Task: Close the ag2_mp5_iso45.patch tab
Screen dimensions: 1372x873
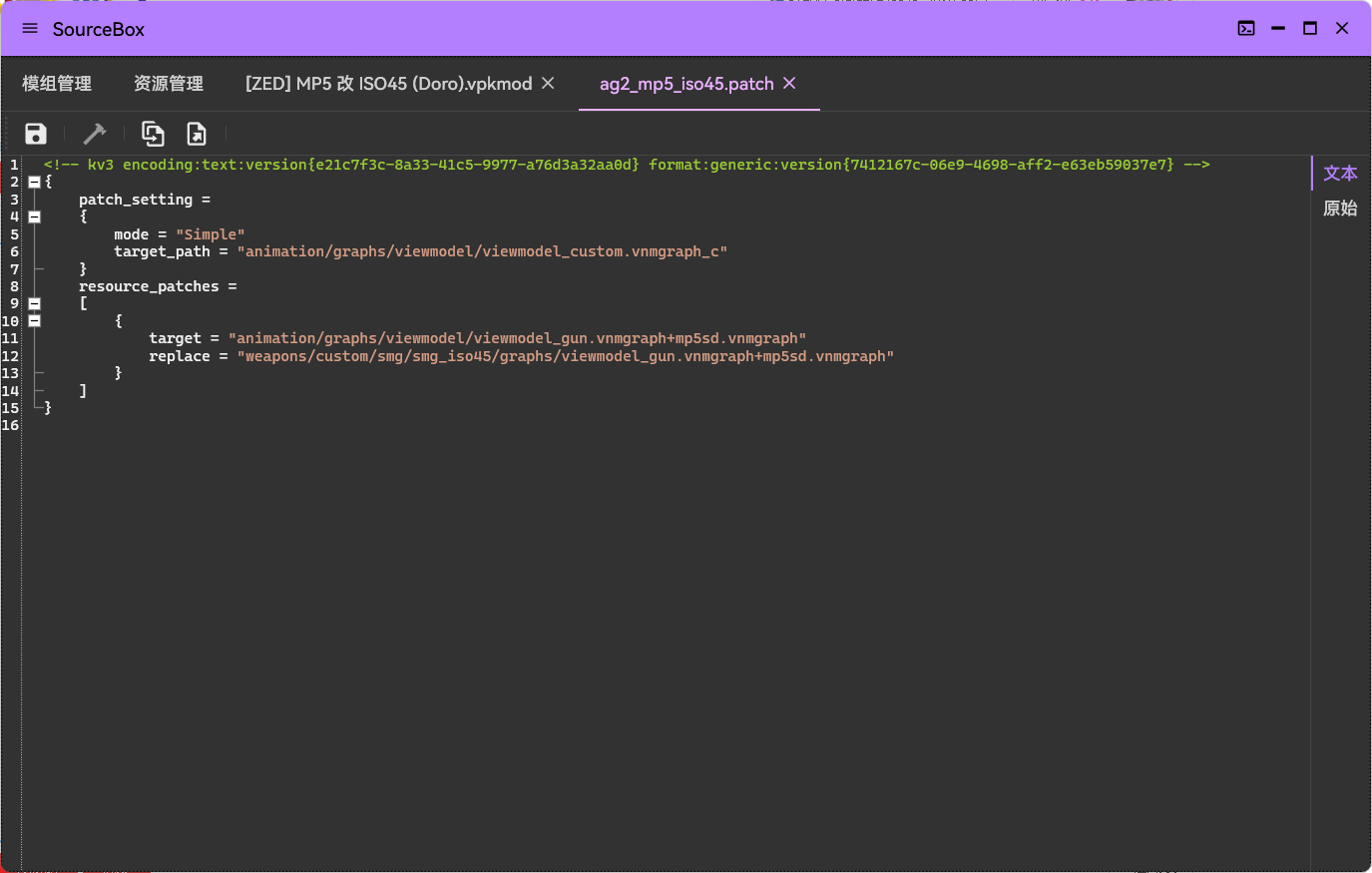Action: pyautogui.click(x=789, y=83)
